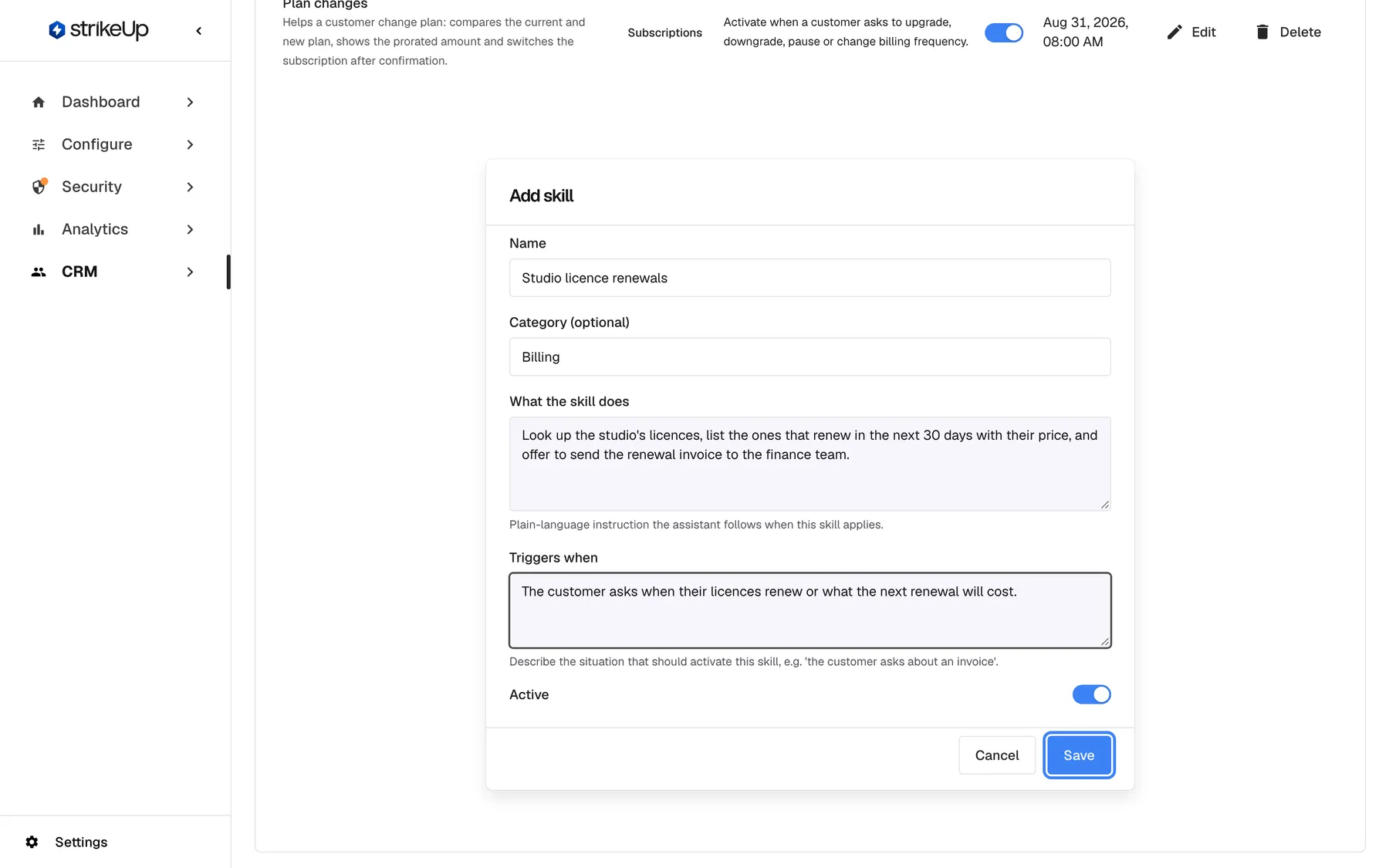
Task: Click the Edit button label for Plan changes
Action: 1203,32
